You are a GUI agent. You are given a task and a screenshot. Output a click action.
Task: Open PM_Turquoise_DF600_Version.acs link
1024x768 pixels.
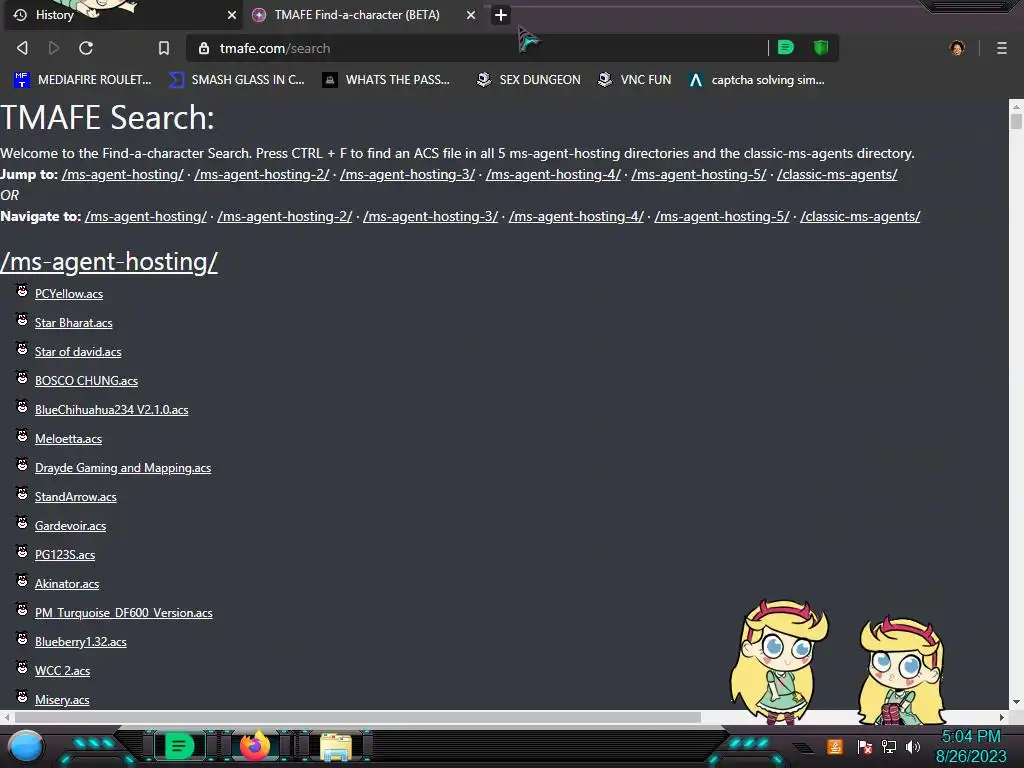point(123,613)
